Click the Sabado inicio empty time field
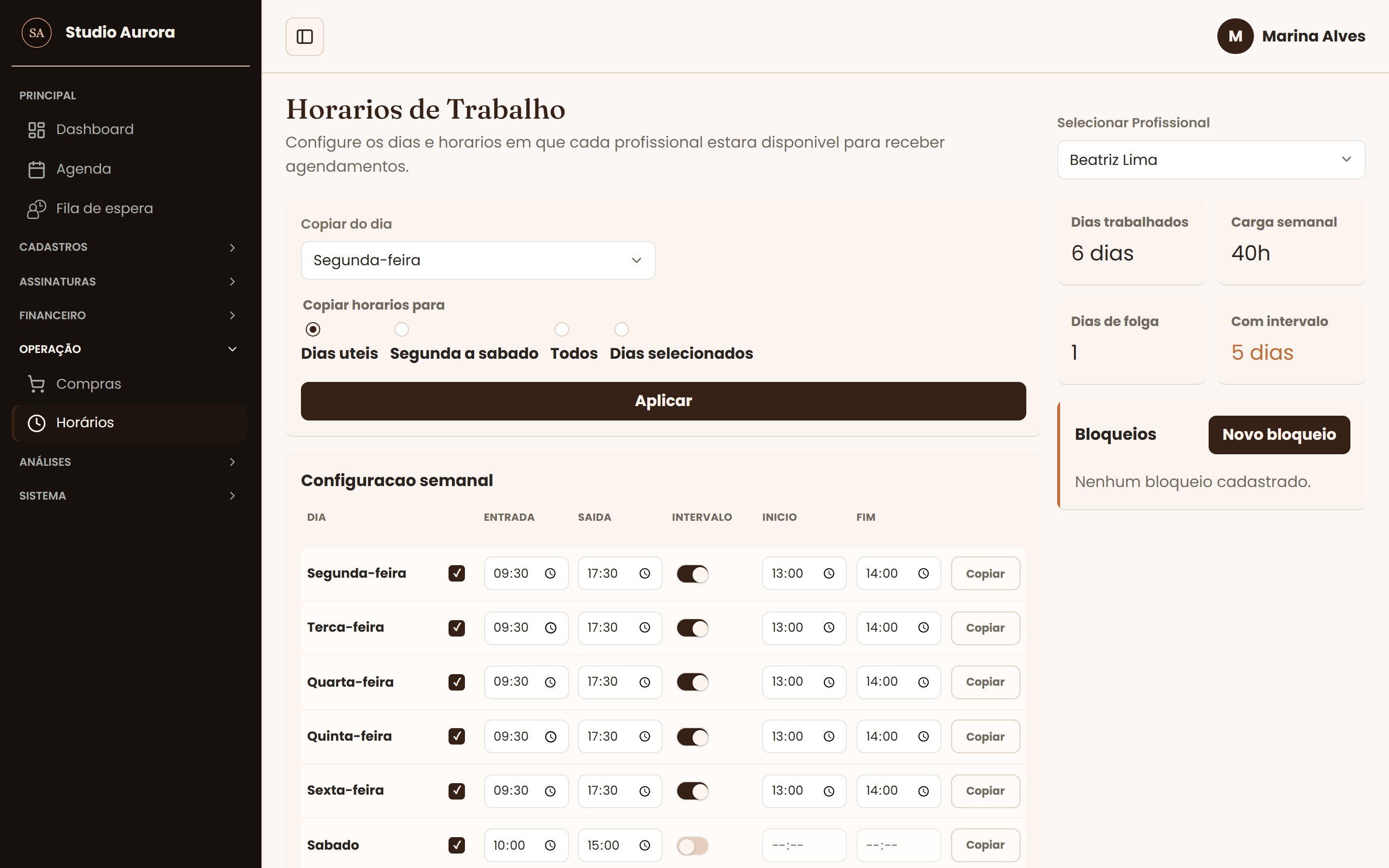The image size is (1389, 868). 803,845
